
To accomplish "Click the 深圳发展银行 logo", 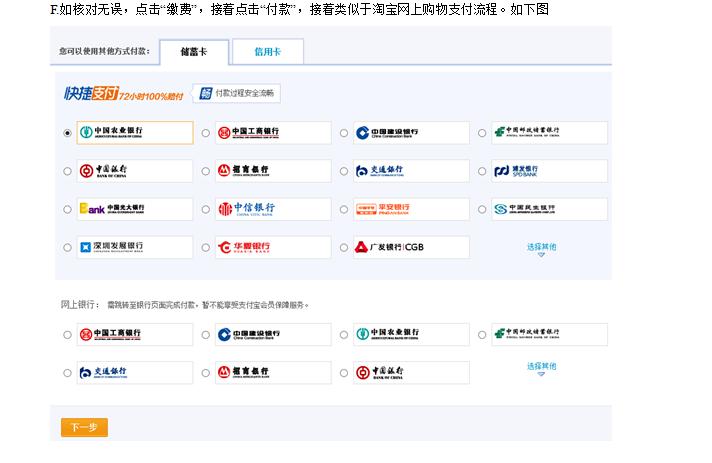I will pos(135,247).
